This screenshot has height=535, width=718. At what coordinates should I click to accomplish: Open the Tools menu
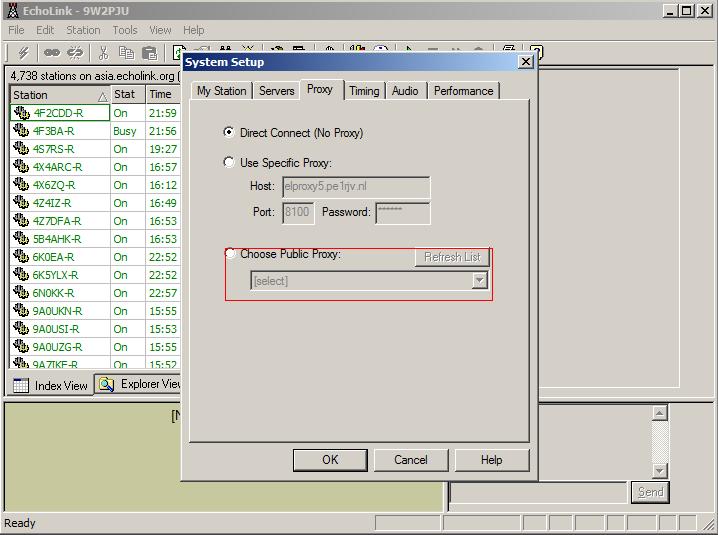click(x=125, y=30)
